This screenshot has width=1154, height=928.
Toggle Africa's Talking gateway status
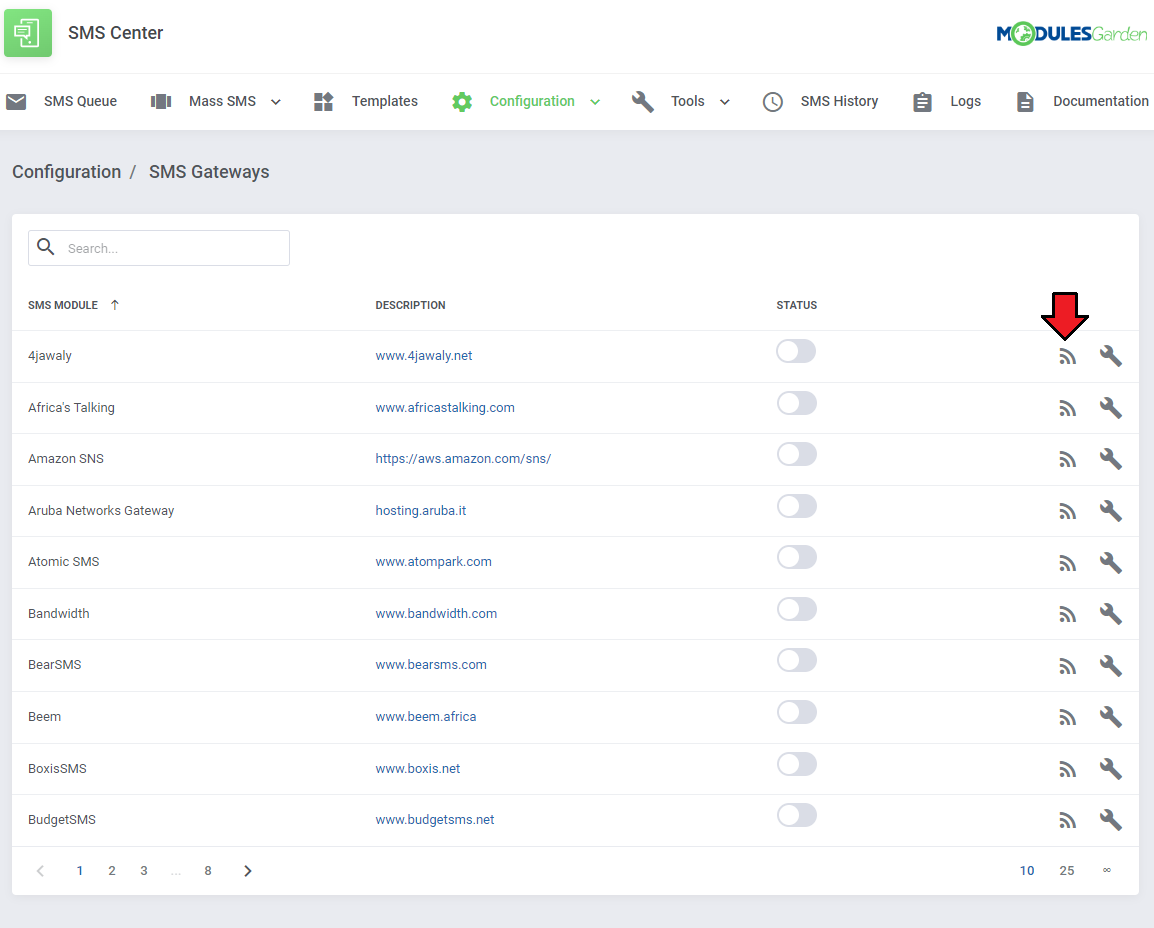point(796,403)
